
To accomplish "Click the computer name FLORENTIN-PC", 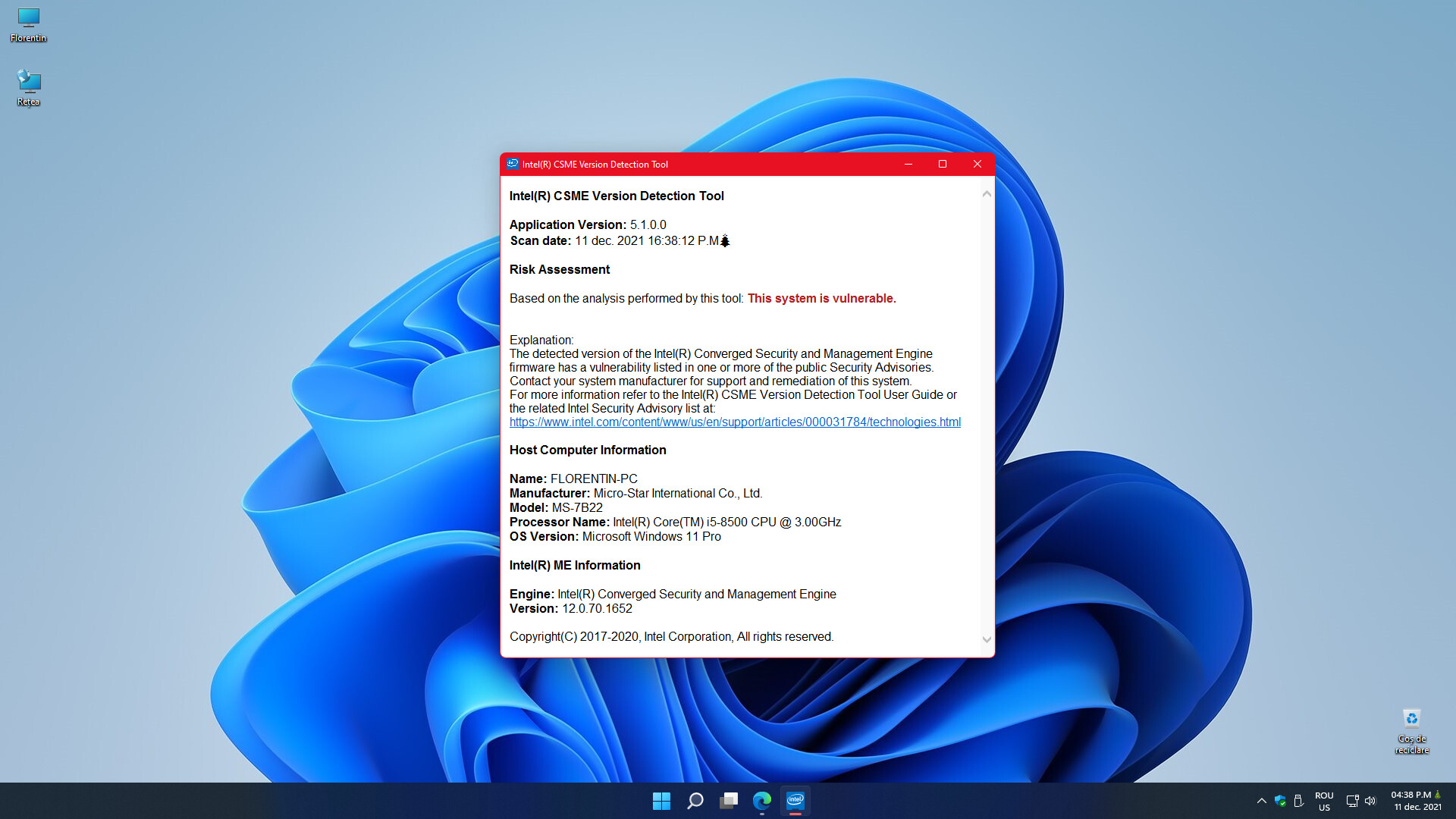I will (x=594, y=479).
